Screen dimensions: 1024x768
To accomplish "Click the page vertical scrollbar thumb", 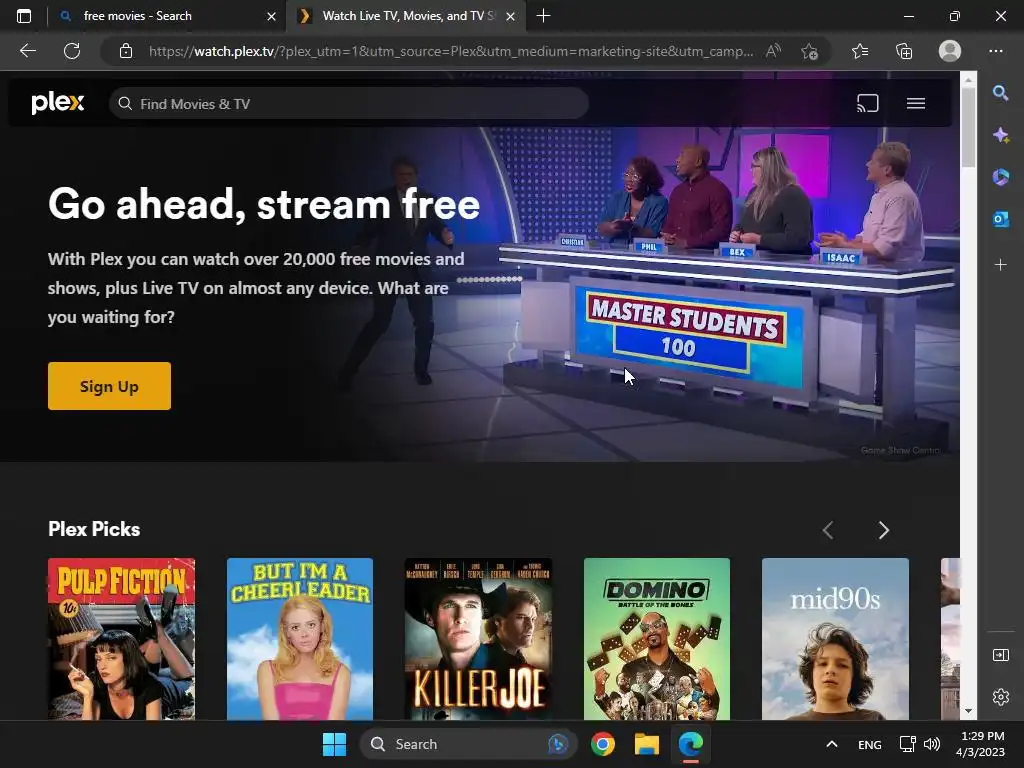I will (968, 127).
